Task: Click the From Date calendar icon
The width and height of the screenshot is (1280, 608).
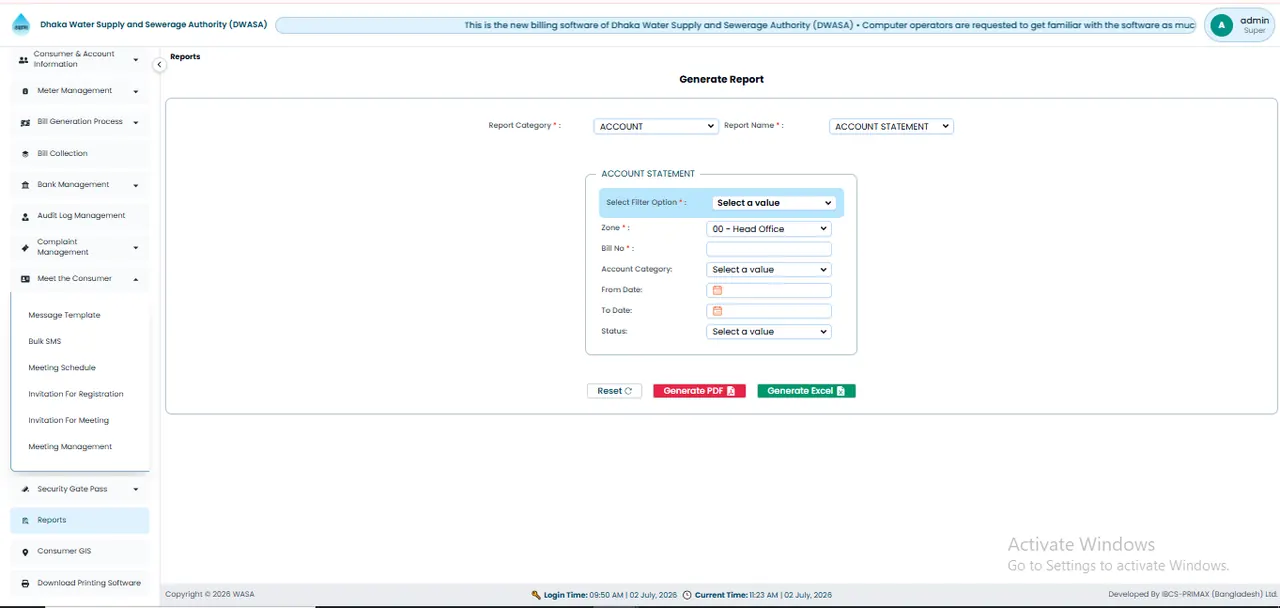Action: click(717, 290)
